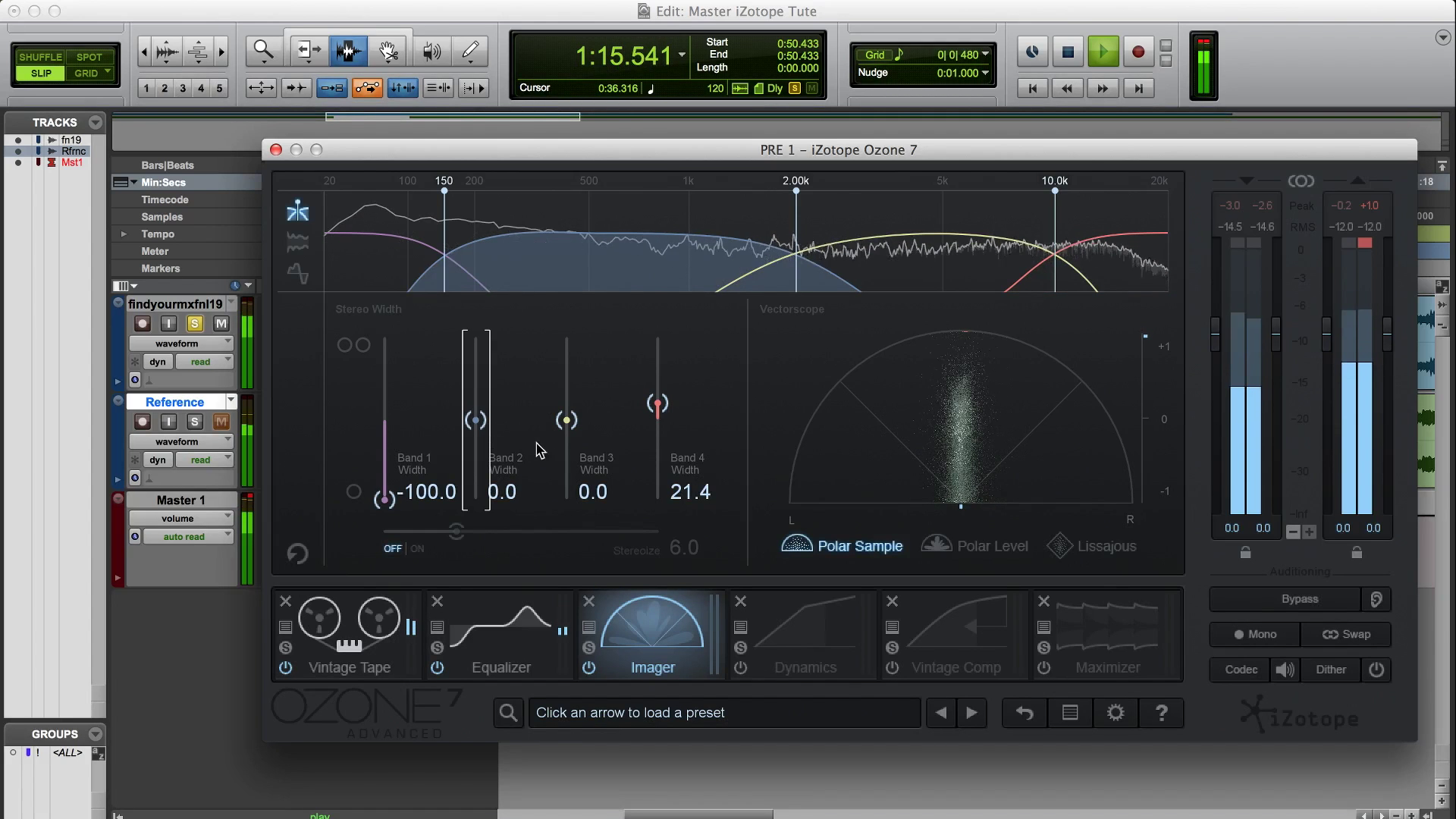Click the ear icon beside Bypass
Screen dimensions: 1456x819
pyautogui.click(x=1376, y=599)
